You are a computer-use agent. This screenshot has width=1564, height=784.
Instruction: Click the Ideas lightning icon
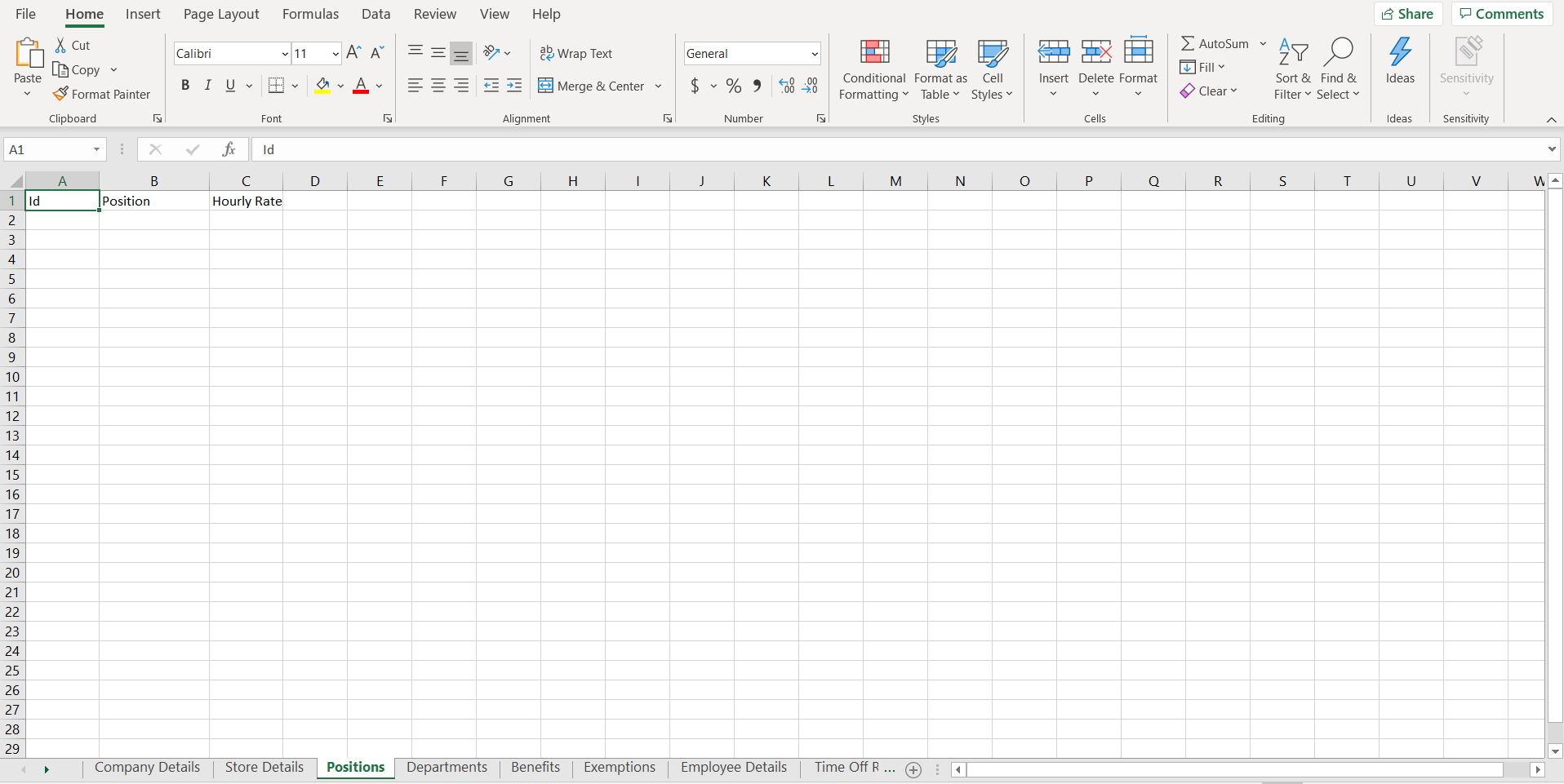pos(1400,52)
